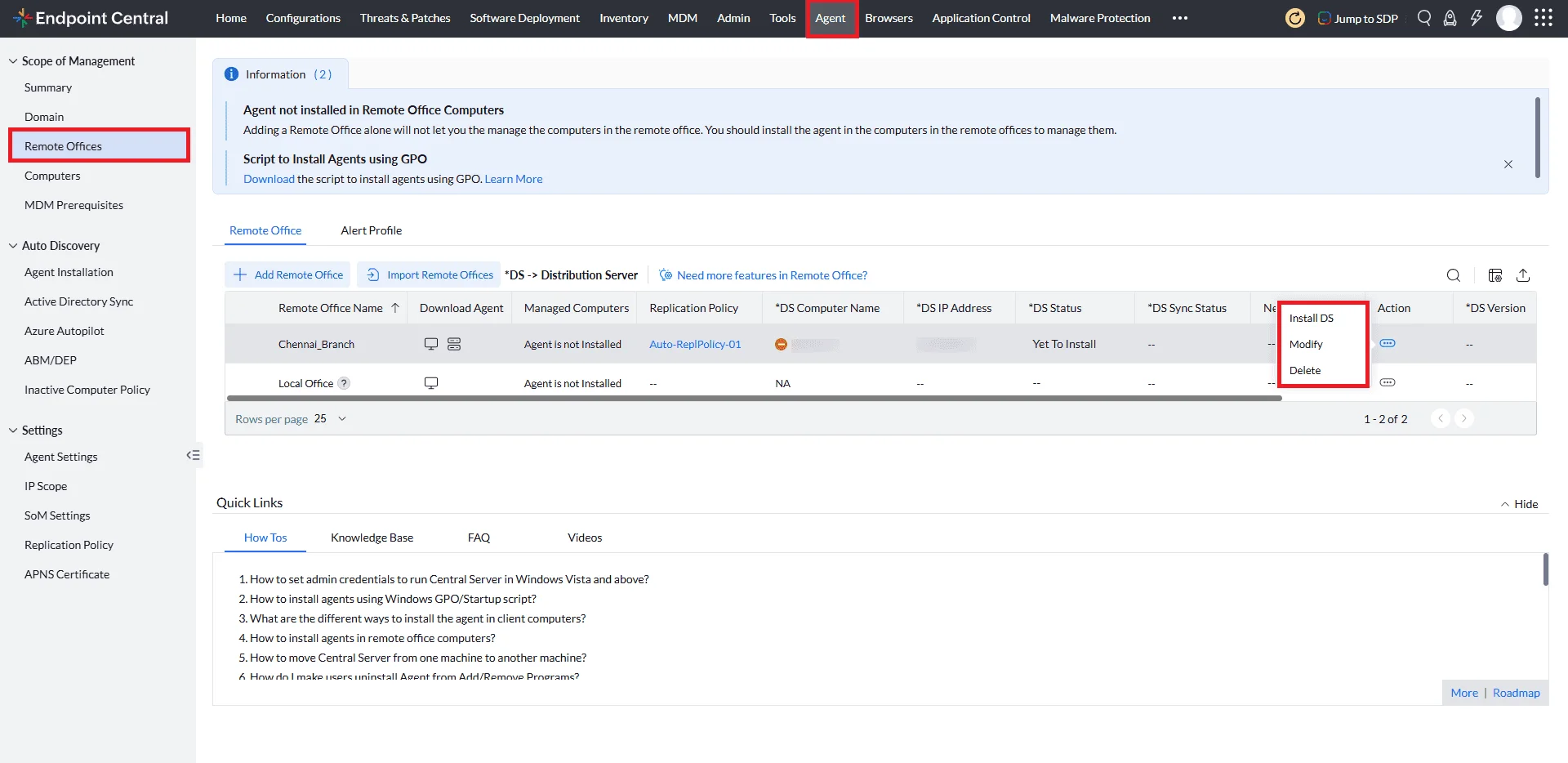Open APNS Certificate in the sidebar
This screenshot has height=763, width=1568.
coord(67,574)
